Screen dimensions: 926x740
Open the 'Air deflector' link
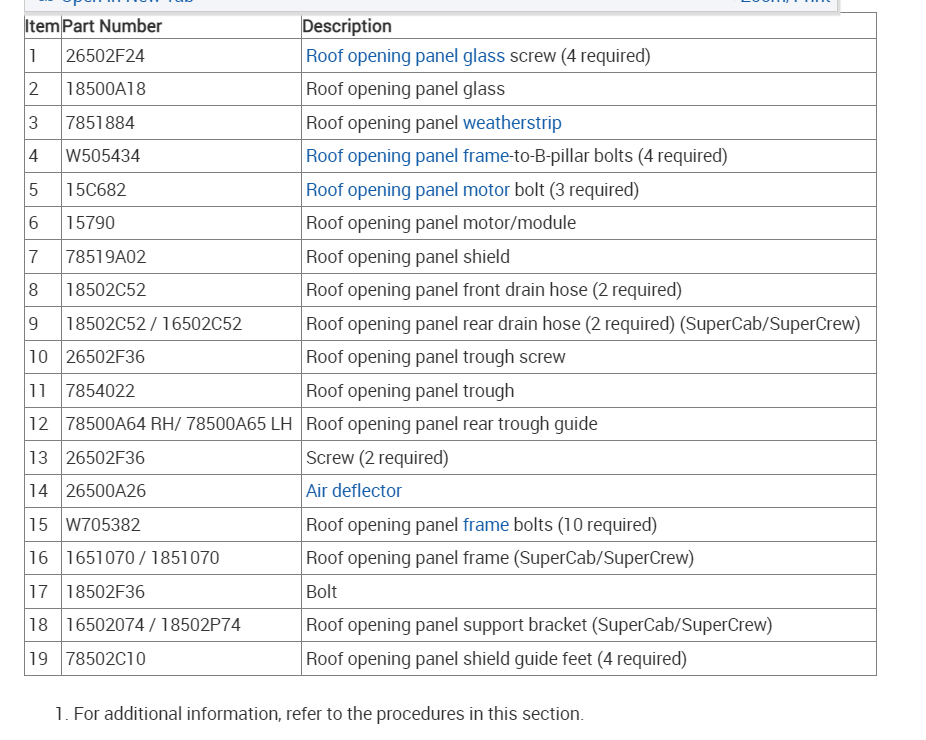(354, 491)
